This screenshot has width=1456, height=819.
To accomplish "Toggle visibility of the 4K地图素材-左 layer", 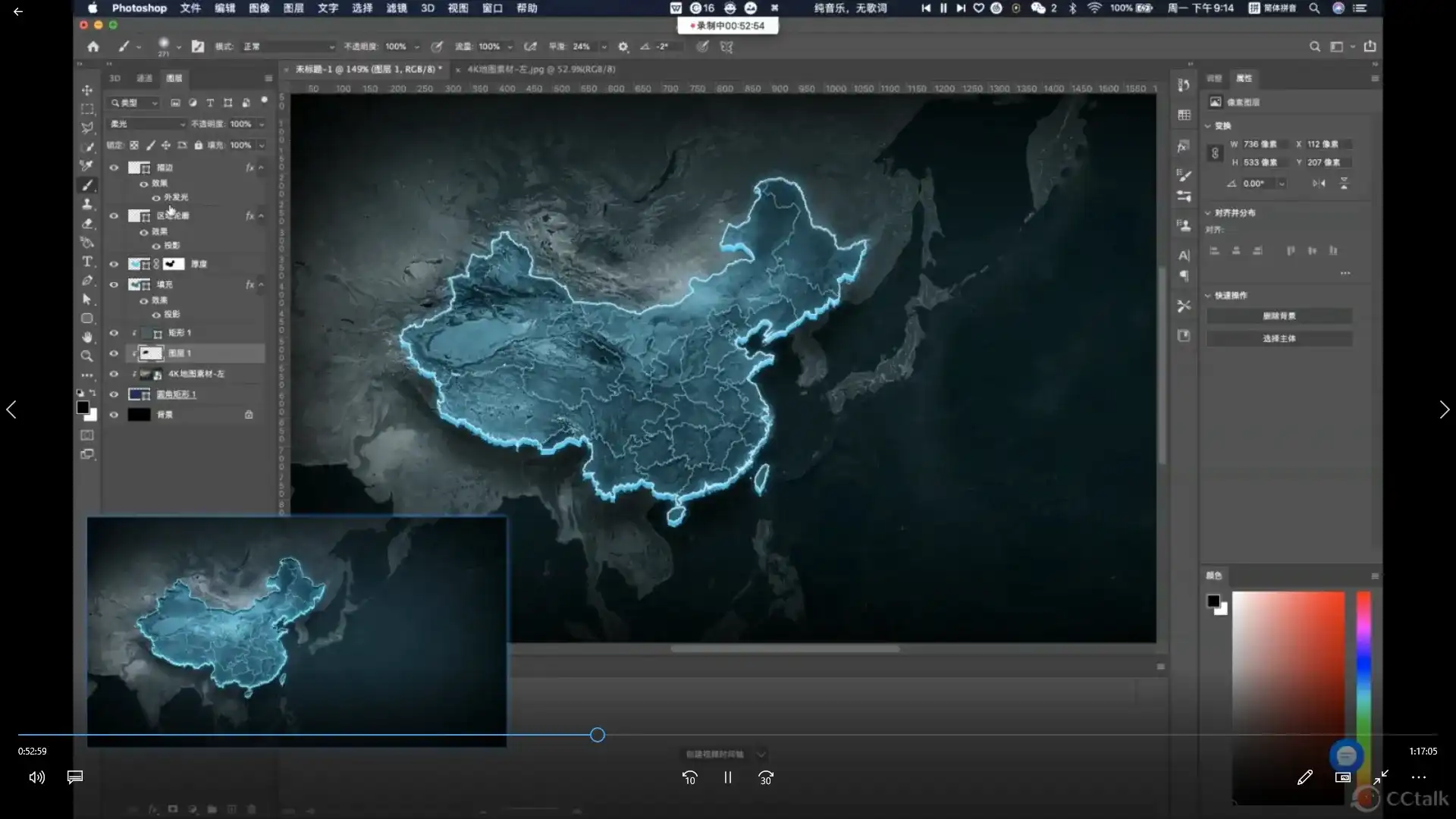I will [x=114, y=374].
